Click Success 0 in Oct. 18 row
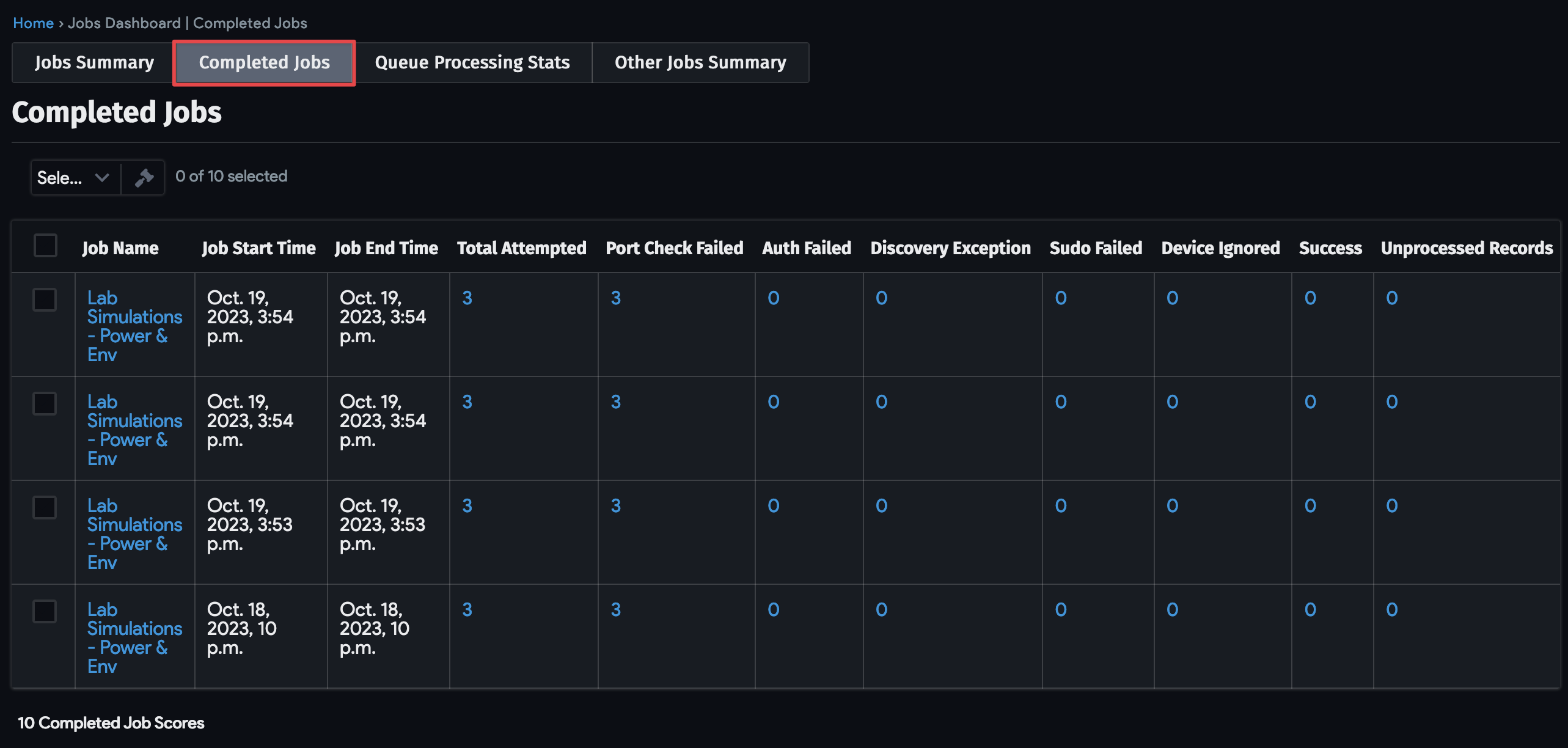Screen dimensions: 1568x748 (1310, 610)
